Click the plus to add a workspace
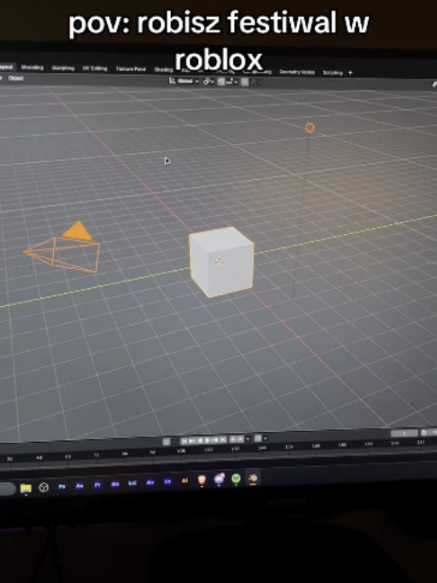The image size is (437, 583). tap(350, 73)
